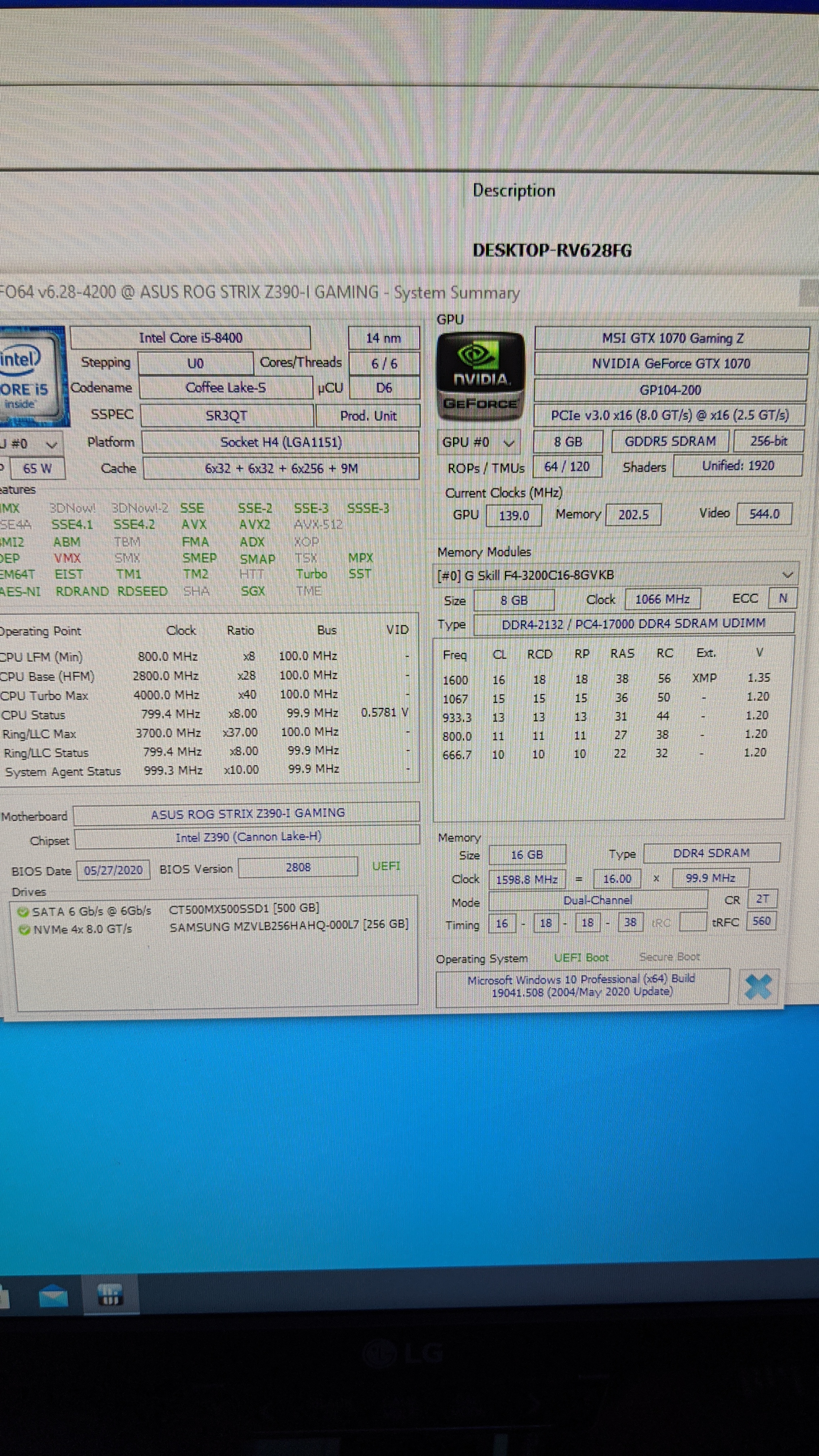Viewport: 819px width, 1456px height.
Task: Click the Coffee Lake-S codename field
Action: (226, 388)
